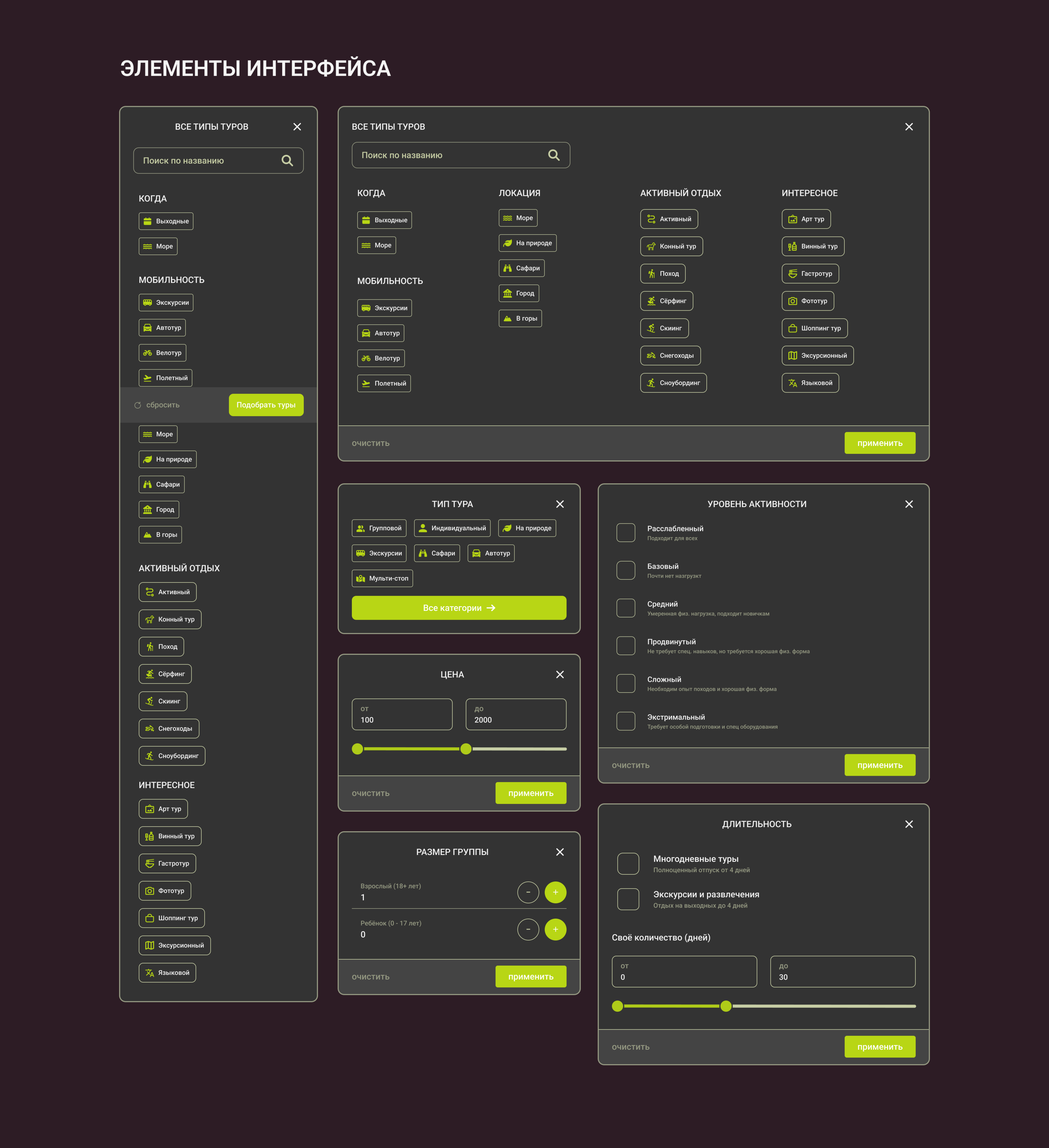The image size is (1049, 1148).
Task: Choose Языковой translation chip in sidebar
Action: point(167,973)
